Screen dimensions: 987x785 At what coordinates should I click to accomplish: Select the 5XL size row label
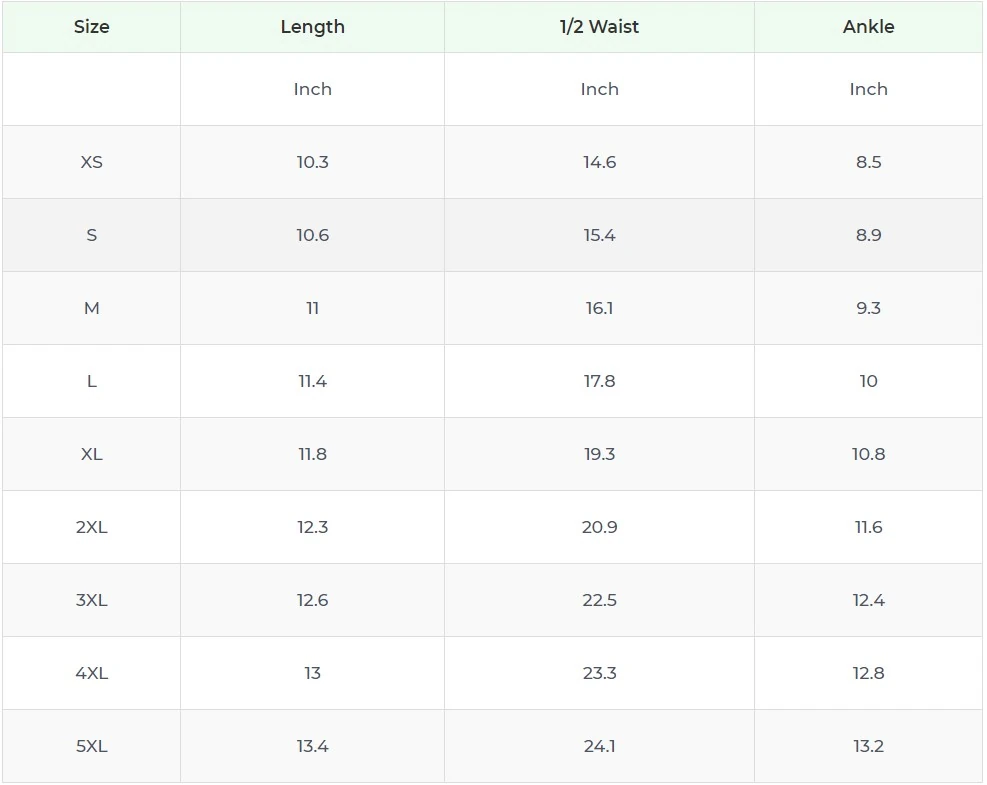(x=91, y=746)
